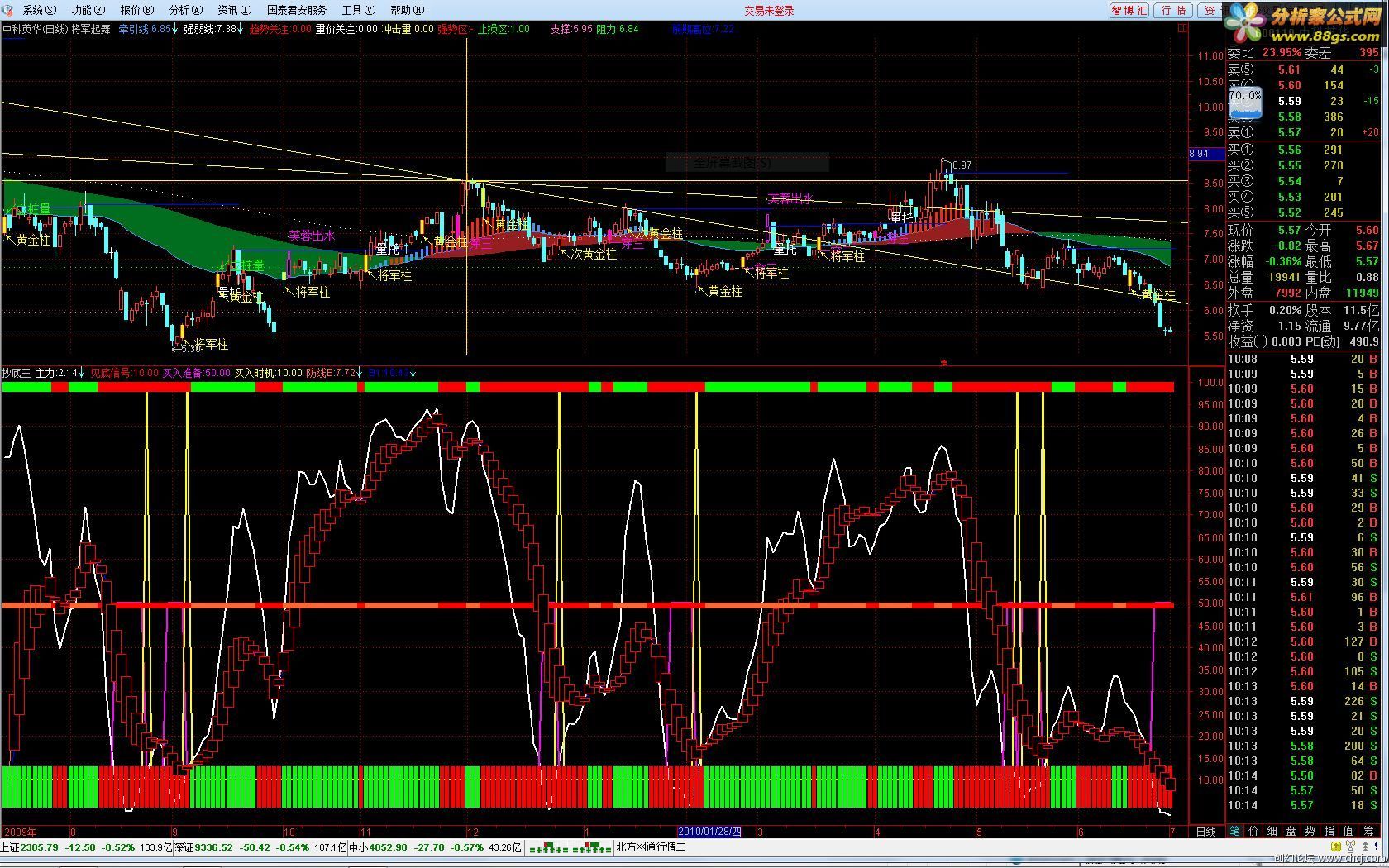Click the 2010/01/28/四 date marker
The width and height of the screenshot is (1389, 868).
[x=710, y=832]
